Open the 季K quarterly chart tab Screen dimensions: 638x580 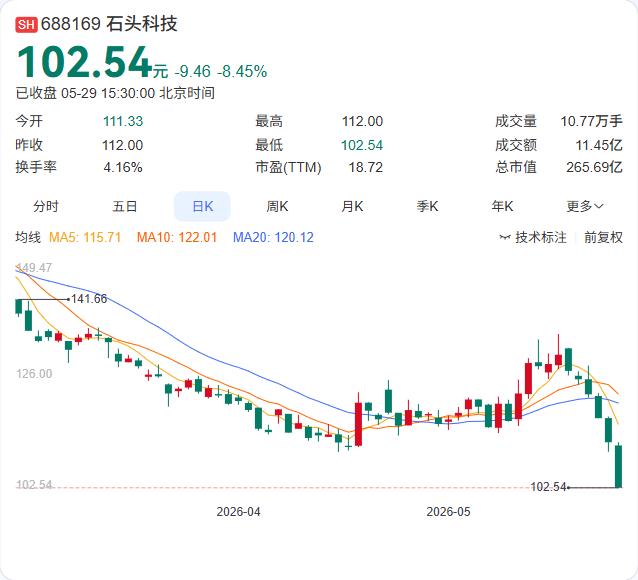(427, 206)
